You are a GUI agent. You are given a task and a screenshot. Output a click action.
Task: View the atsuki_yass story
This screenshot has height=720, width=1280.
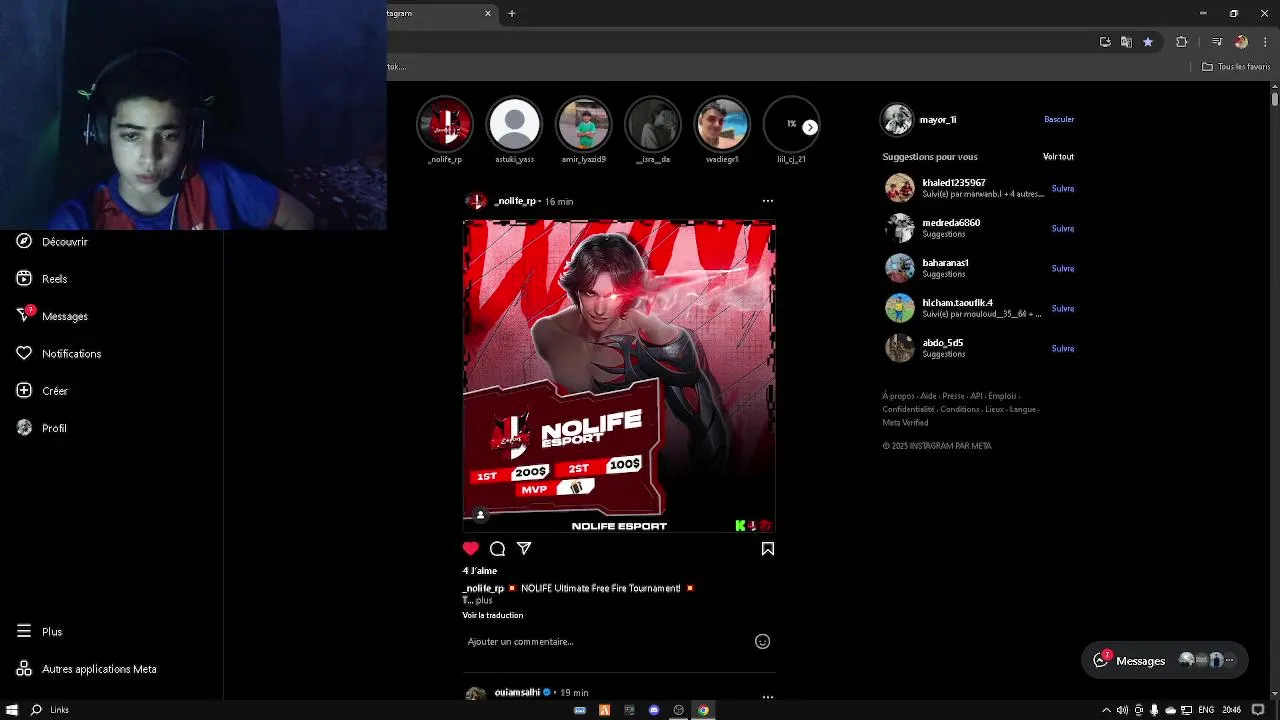[x=514, y=125]
